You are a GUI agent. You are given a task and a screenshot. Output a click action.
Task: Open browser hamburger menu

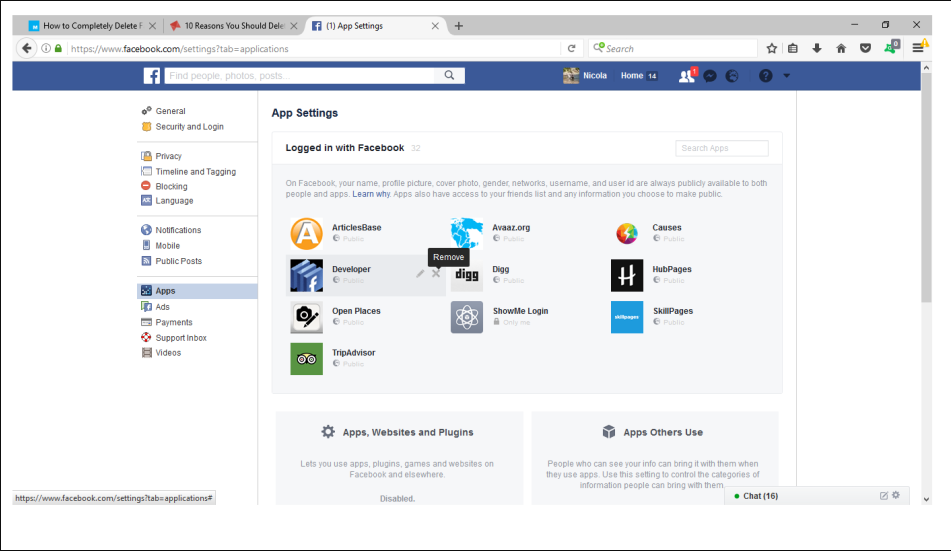click(x=918, y=48)
